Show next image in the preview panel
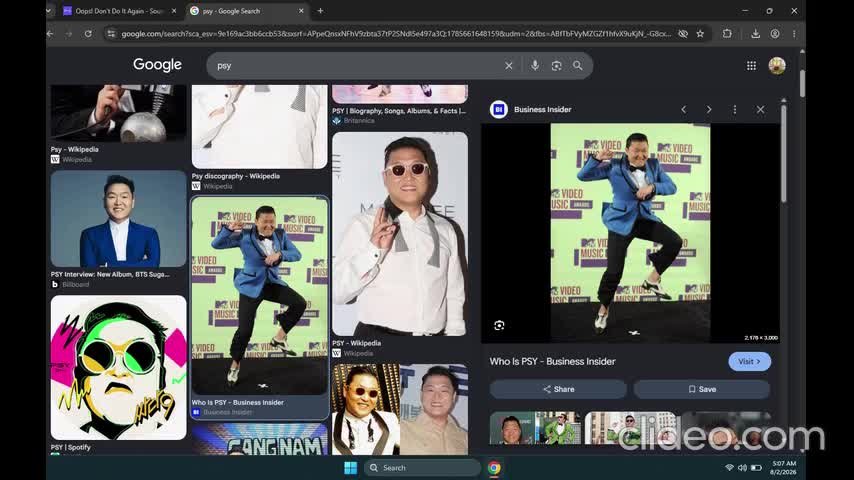 pos(709,110)
